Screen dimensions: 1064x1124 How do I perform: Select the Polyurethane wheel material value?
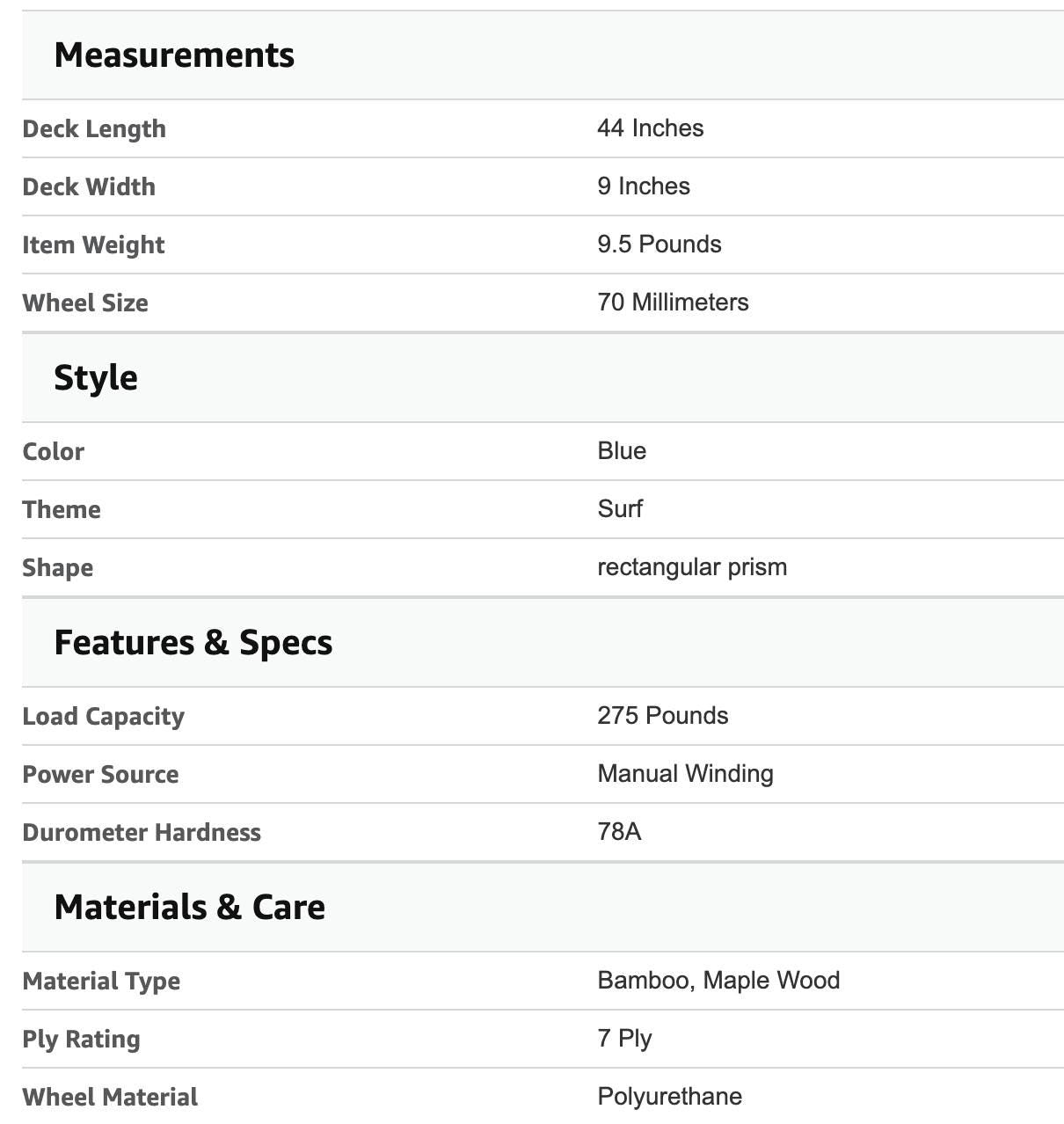(669, 1097)
